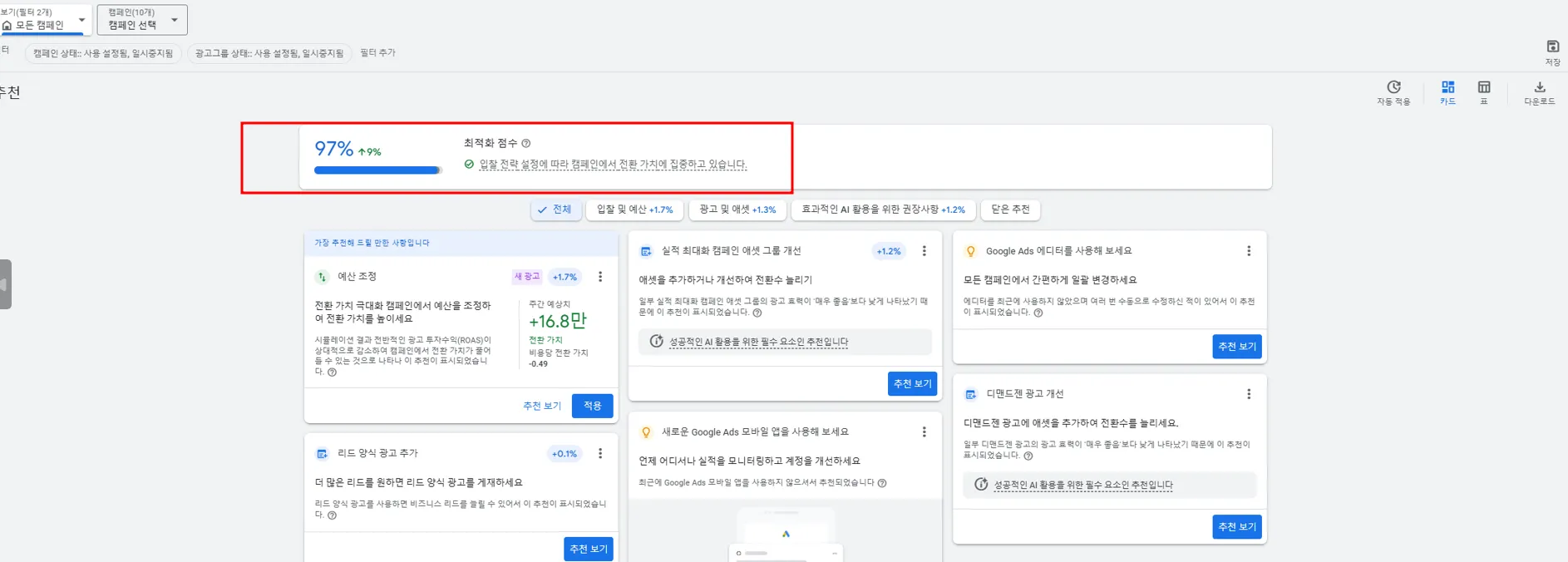Open three-dot menu on Google Ads 에디터 card

click(1248, 250)
